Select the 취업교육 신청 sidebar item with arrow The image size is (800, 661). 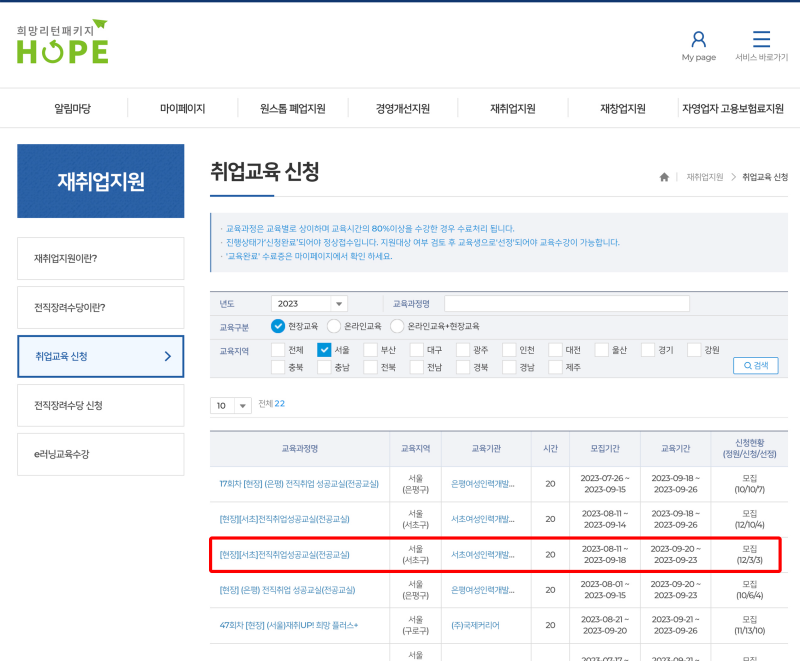pos(99,356)
